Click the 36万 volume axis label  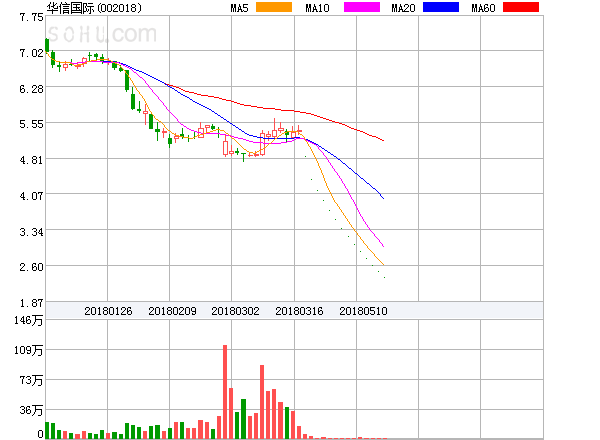tap(31, 411)
